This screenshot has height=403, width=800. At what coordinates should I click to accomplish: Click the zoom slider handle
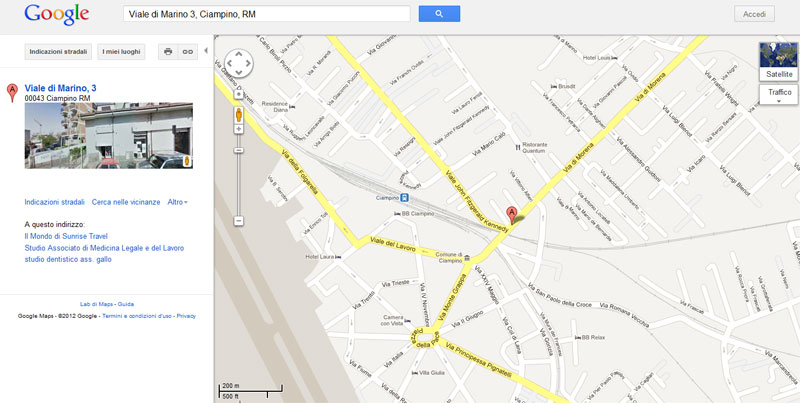click(x=239, y=150)
